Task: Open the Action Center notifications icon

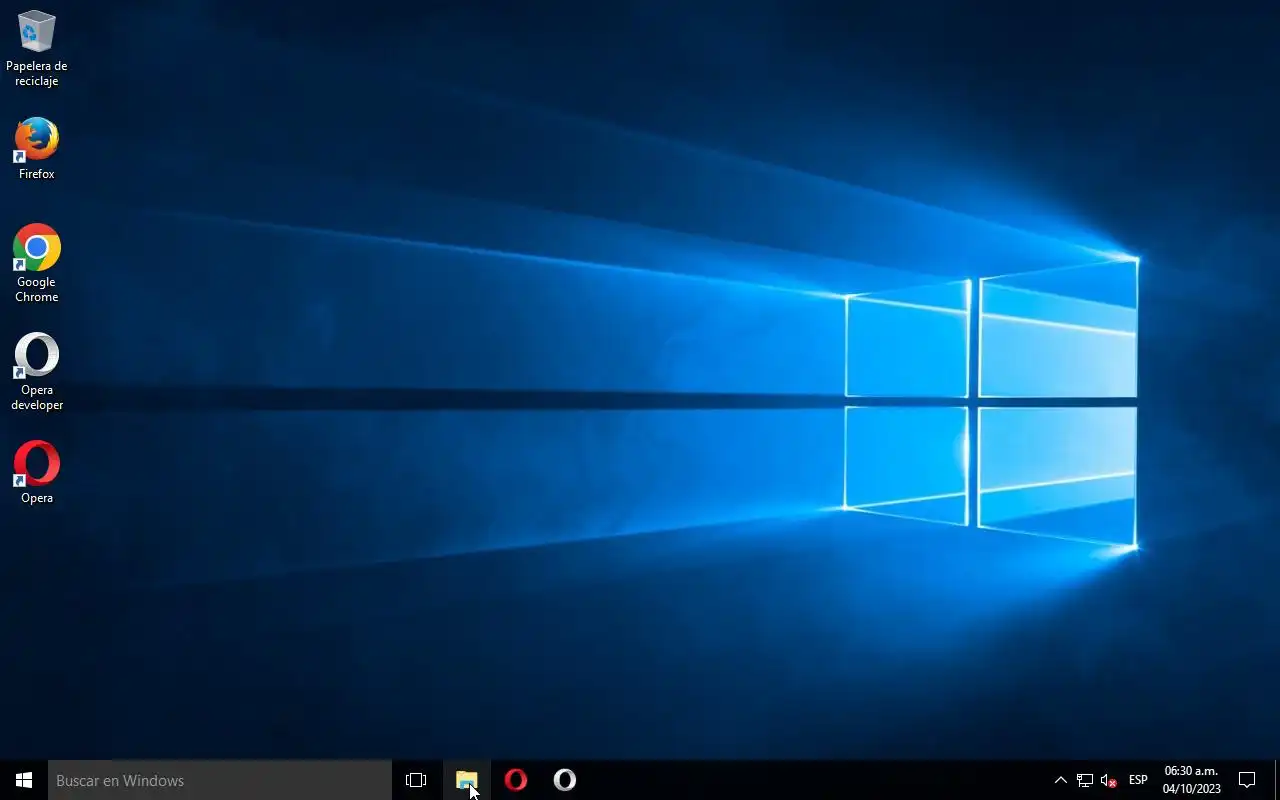Action: click(x=1247, y=780)
